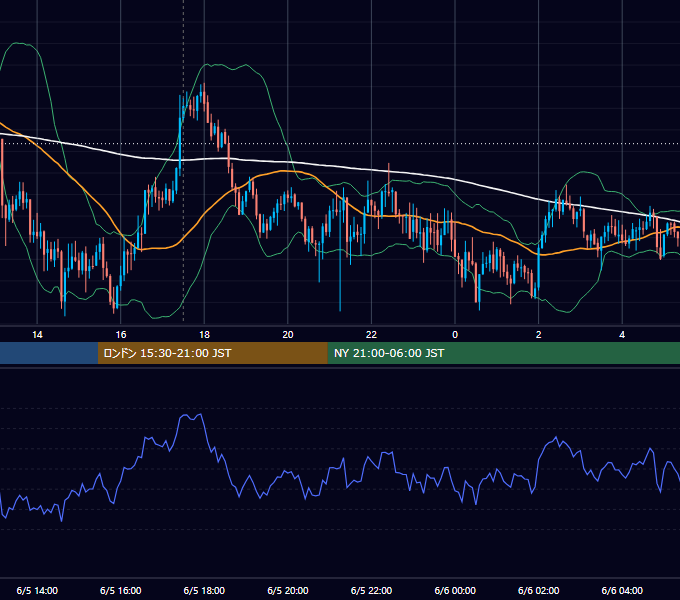Click the NY 21:00-06:00 JST session band
Viewport: 680px width, 600px height.
[503, 353]
